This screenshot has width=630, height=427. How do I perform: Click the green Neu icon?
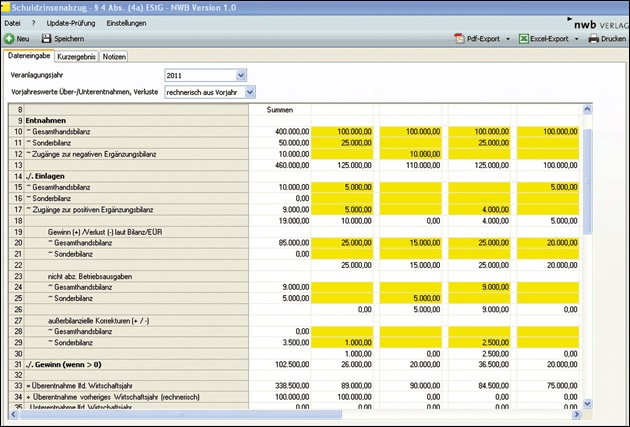pos(9,38)
